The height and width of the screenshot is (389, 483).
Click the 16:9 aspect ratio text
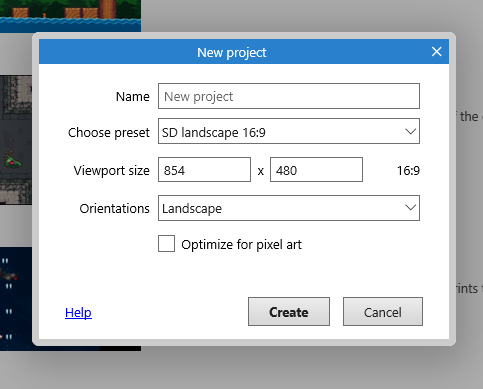[x=408, y=171]
